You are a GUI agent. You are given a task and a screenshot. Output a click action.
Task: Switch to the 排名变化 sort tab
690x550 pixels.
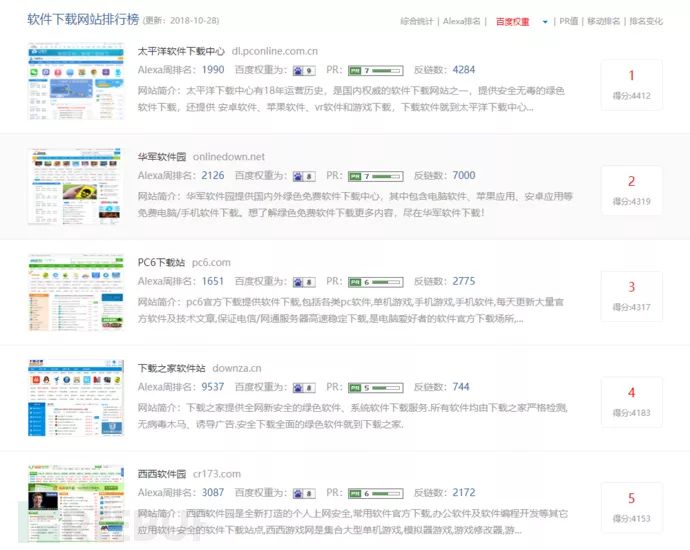click(646, 21)
